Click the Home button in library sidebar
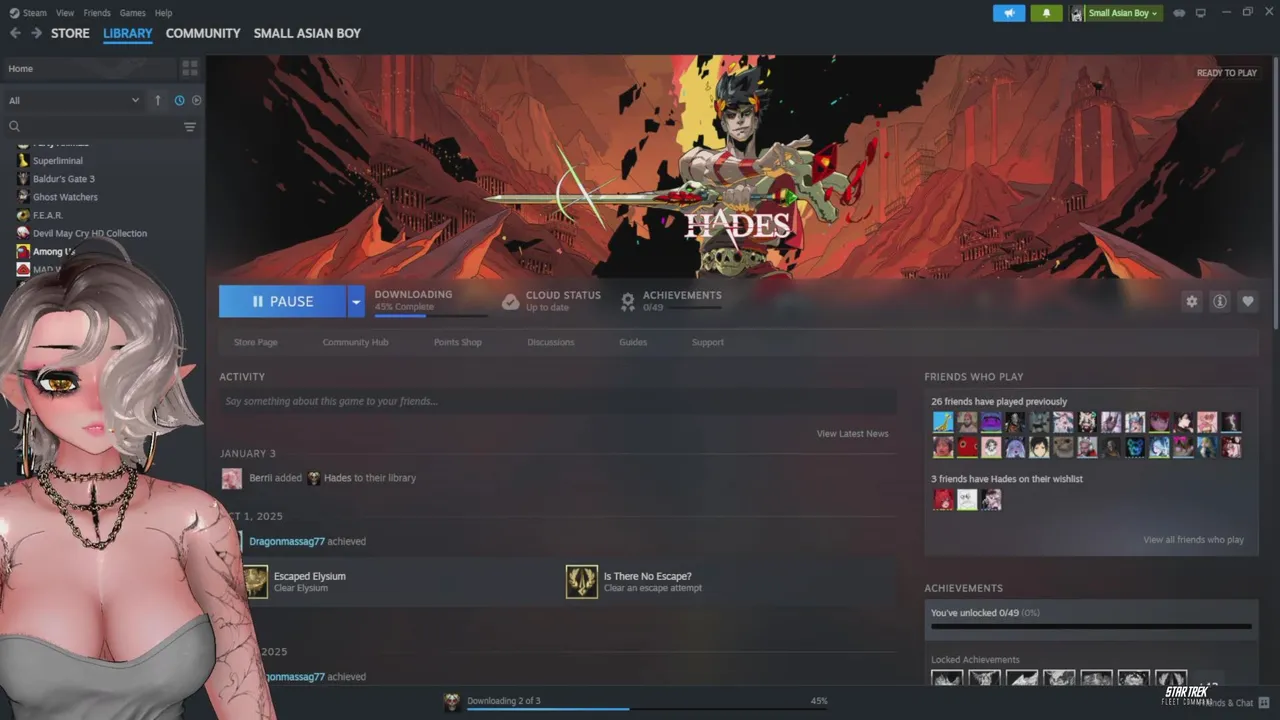Viewport: 1280px width, 720px height. 90,69
